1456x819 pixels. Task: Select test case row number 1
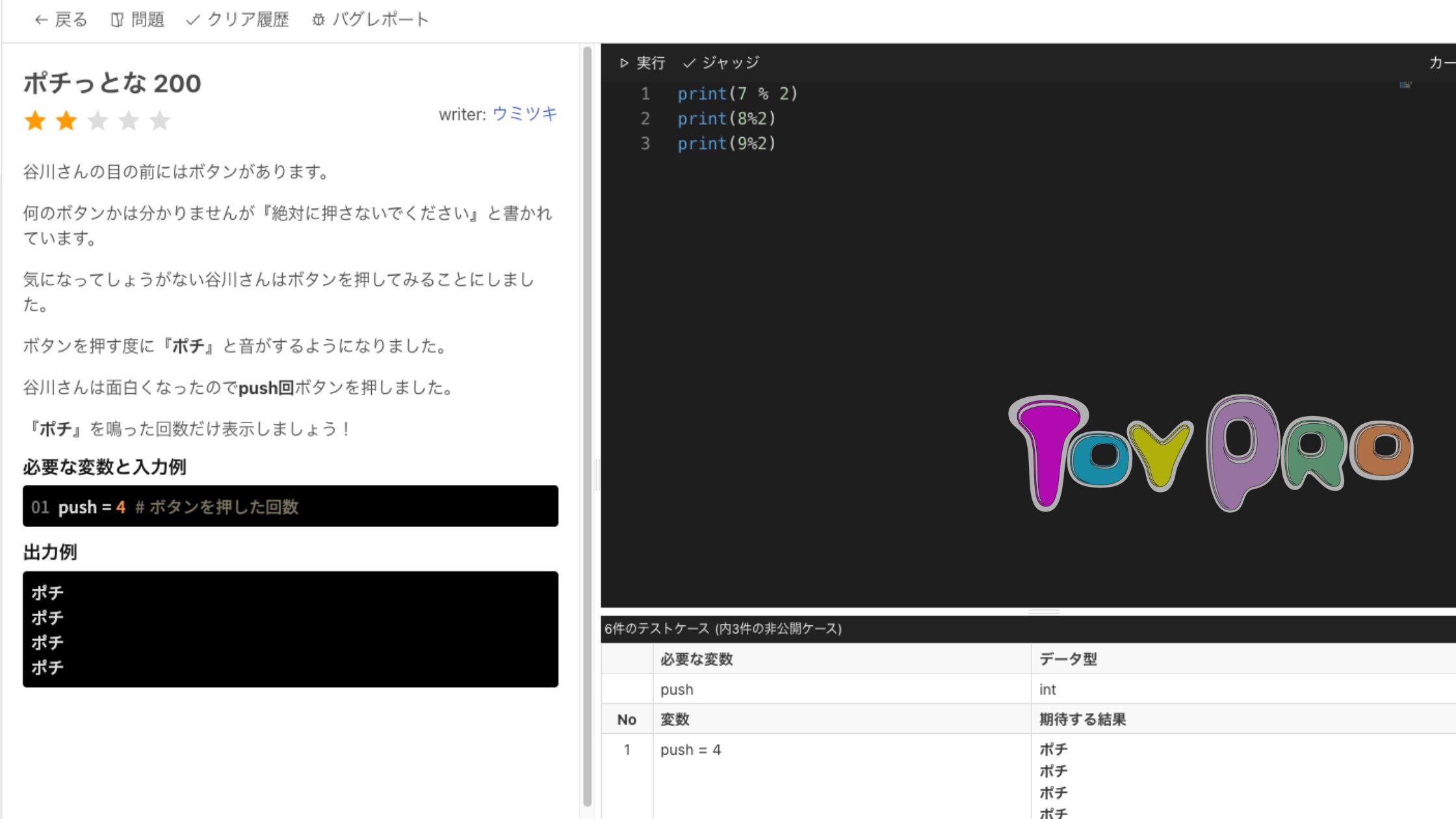pyautogui.click(x=627, y=749)
